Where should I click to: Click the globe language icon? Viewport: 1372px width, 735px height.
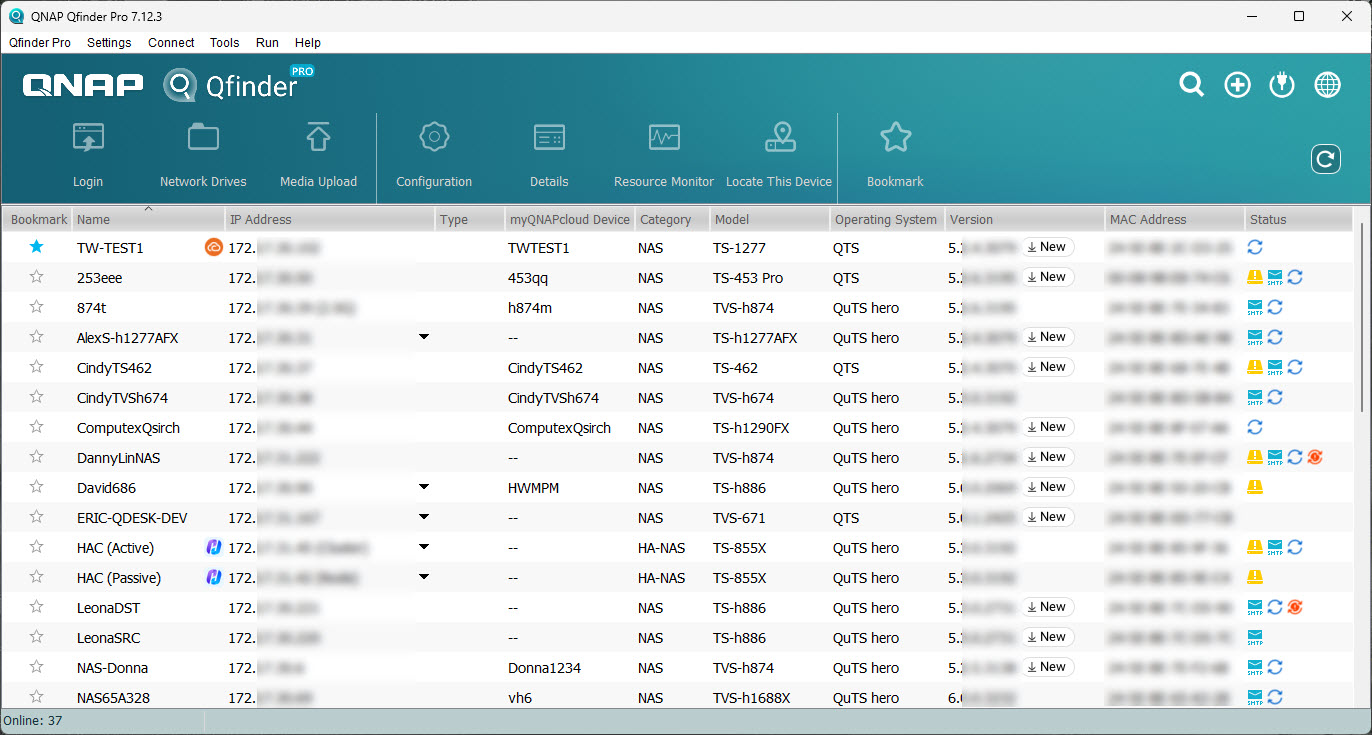coord(1327,85)
